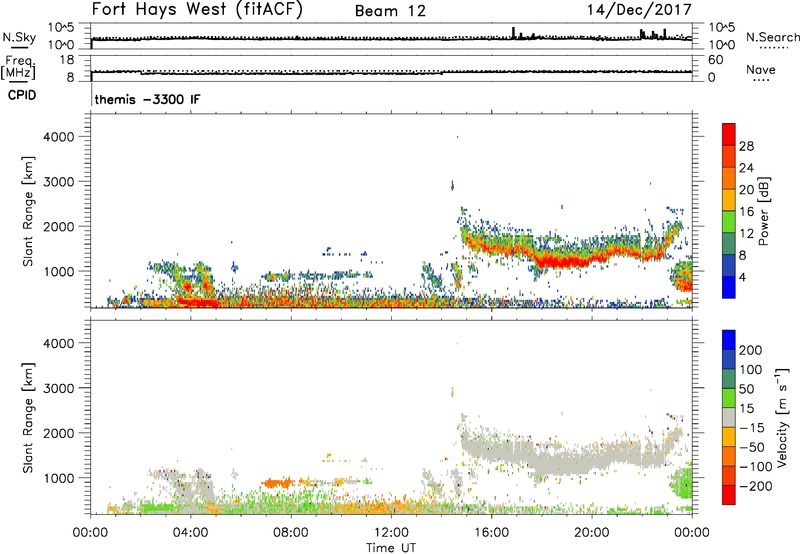Click the '20:00' time axis tick label

[x=591, y=533]
